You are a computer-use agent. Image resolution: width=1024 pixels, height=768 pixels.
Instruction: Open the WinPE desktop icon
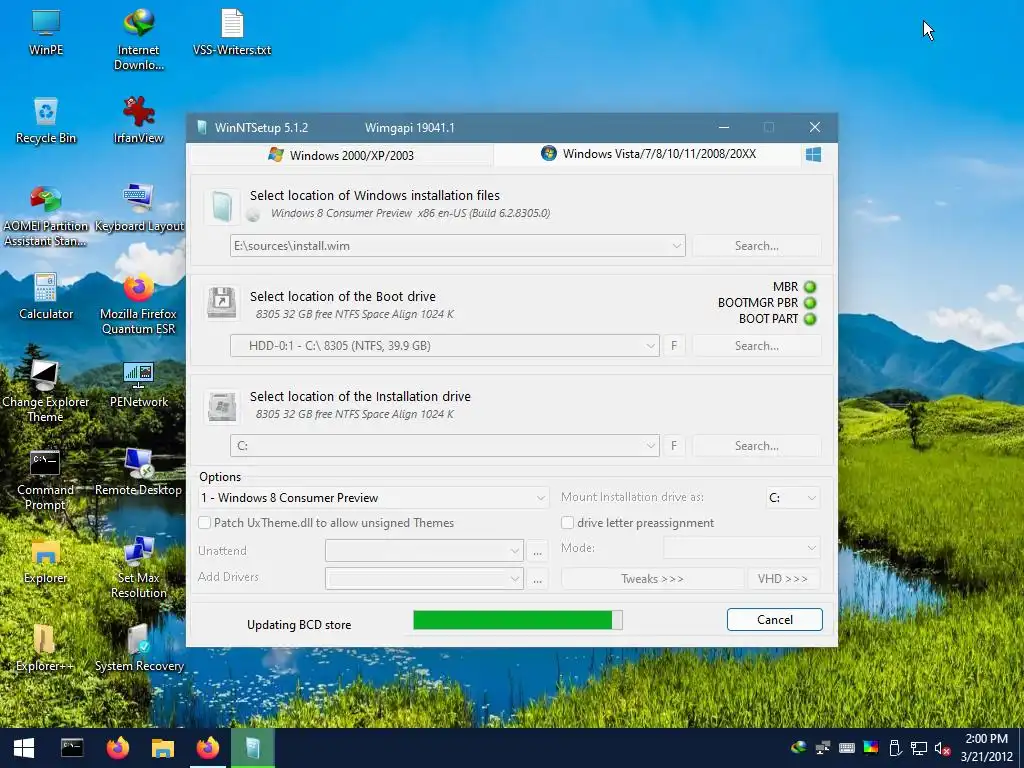(x=46, y=31)
